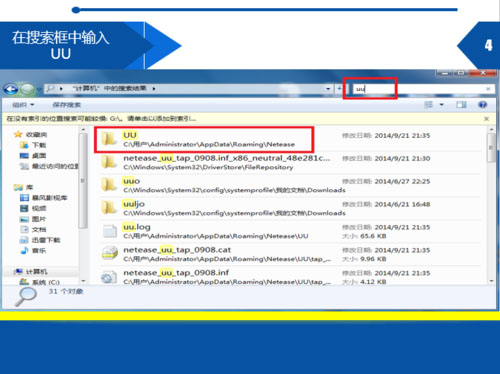
Task: Click the Back navigation arrow button
Action: pos(11,89)
